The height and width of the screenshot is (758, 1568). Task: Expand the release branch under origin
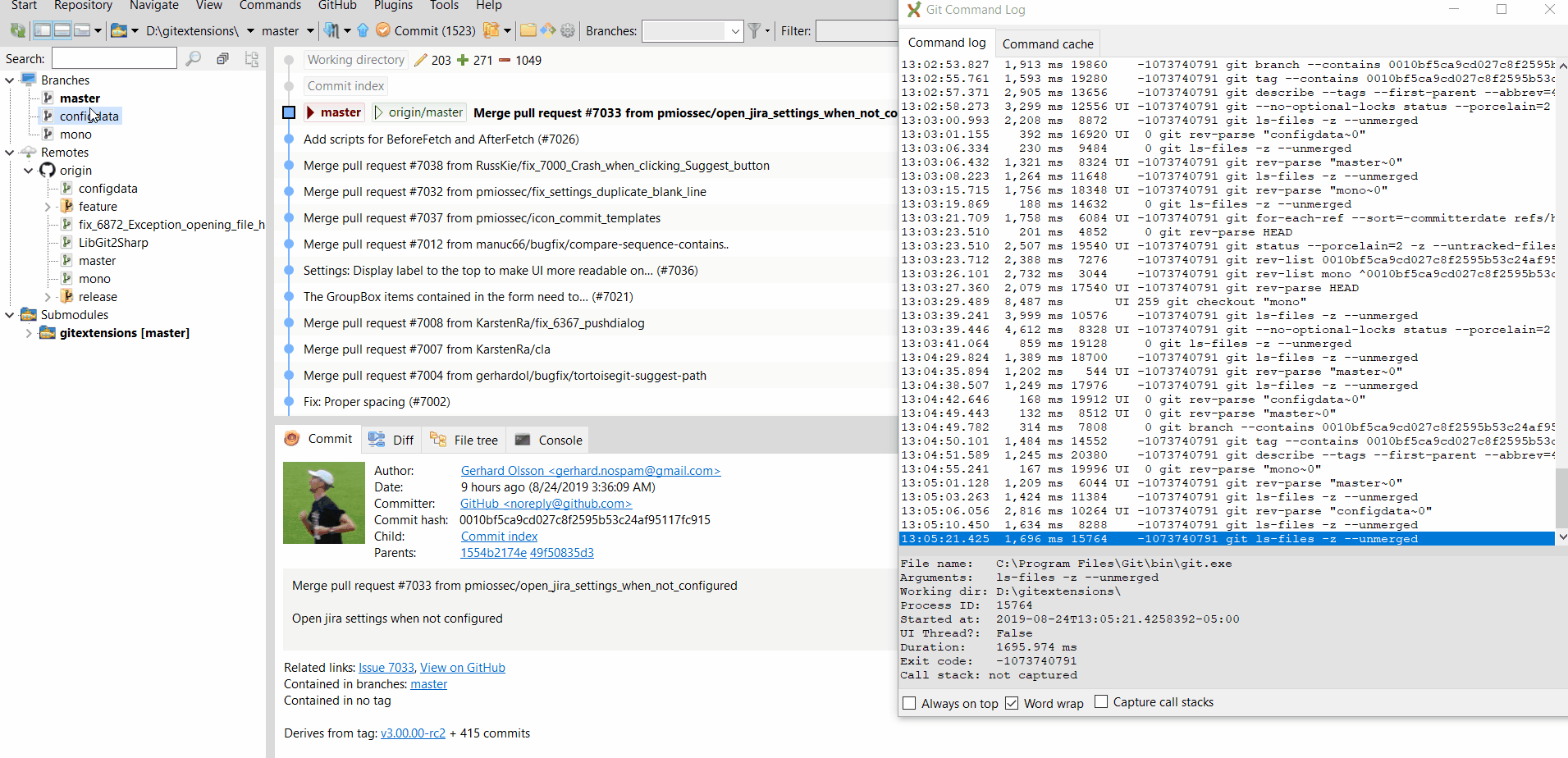(x=48, y=296)
